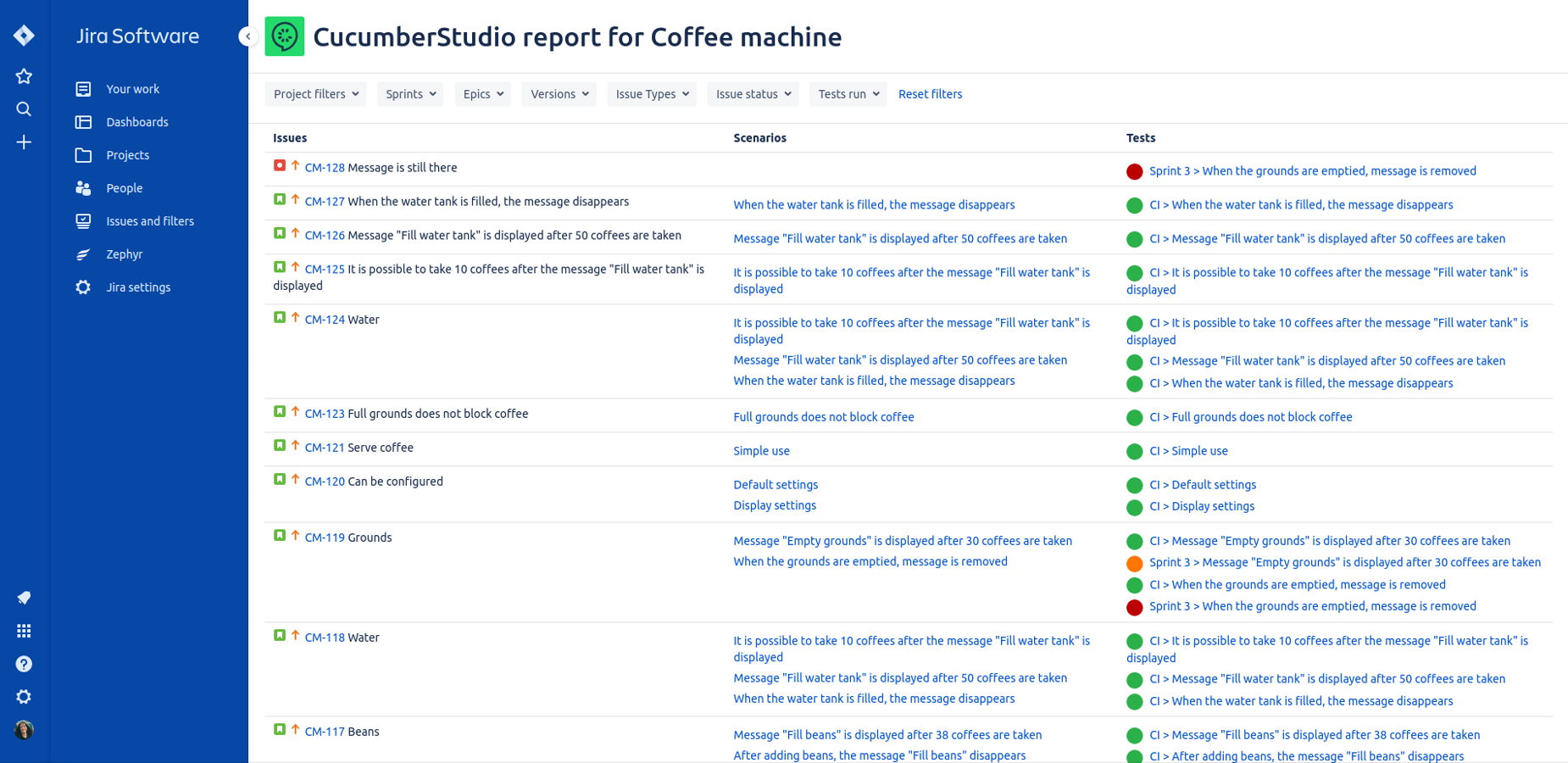The width and height of the screenshot is (1568, 763).
Task: Open the Jira home diamond logo
Action: point(24,36)
